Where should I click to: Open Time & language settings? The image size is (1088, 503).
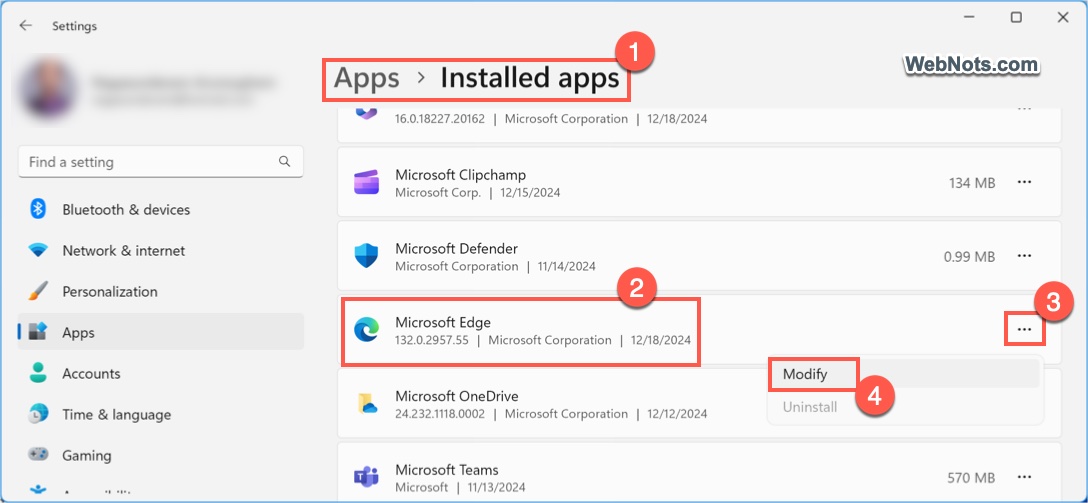[161, 414]
